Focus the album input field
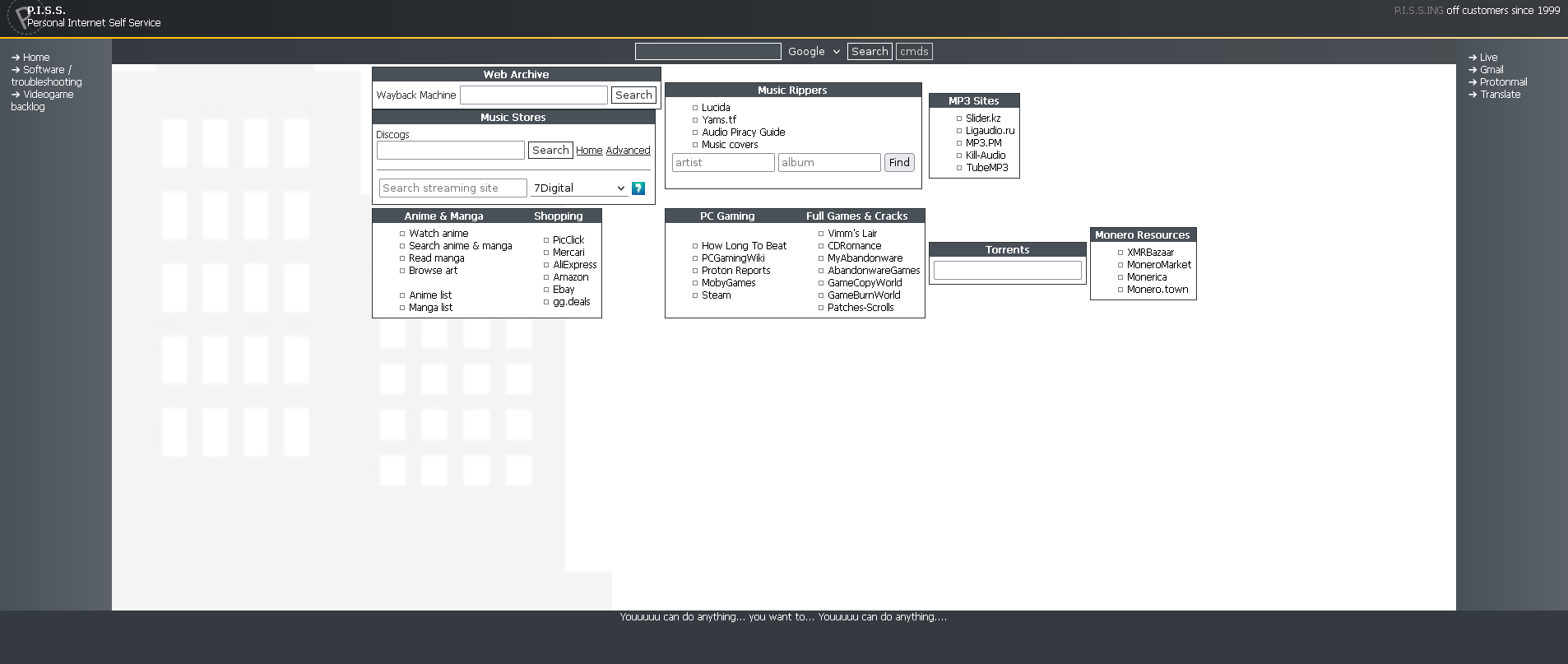Screen dimensions: 1568x664 [829, 163]
